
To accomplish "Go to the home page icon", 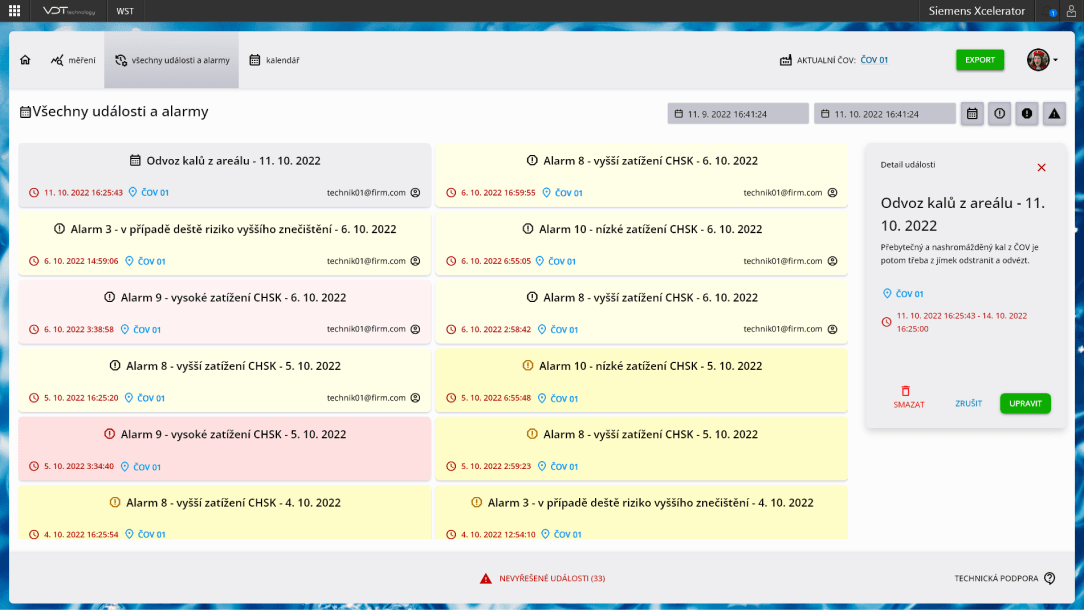I will [25, 60].
